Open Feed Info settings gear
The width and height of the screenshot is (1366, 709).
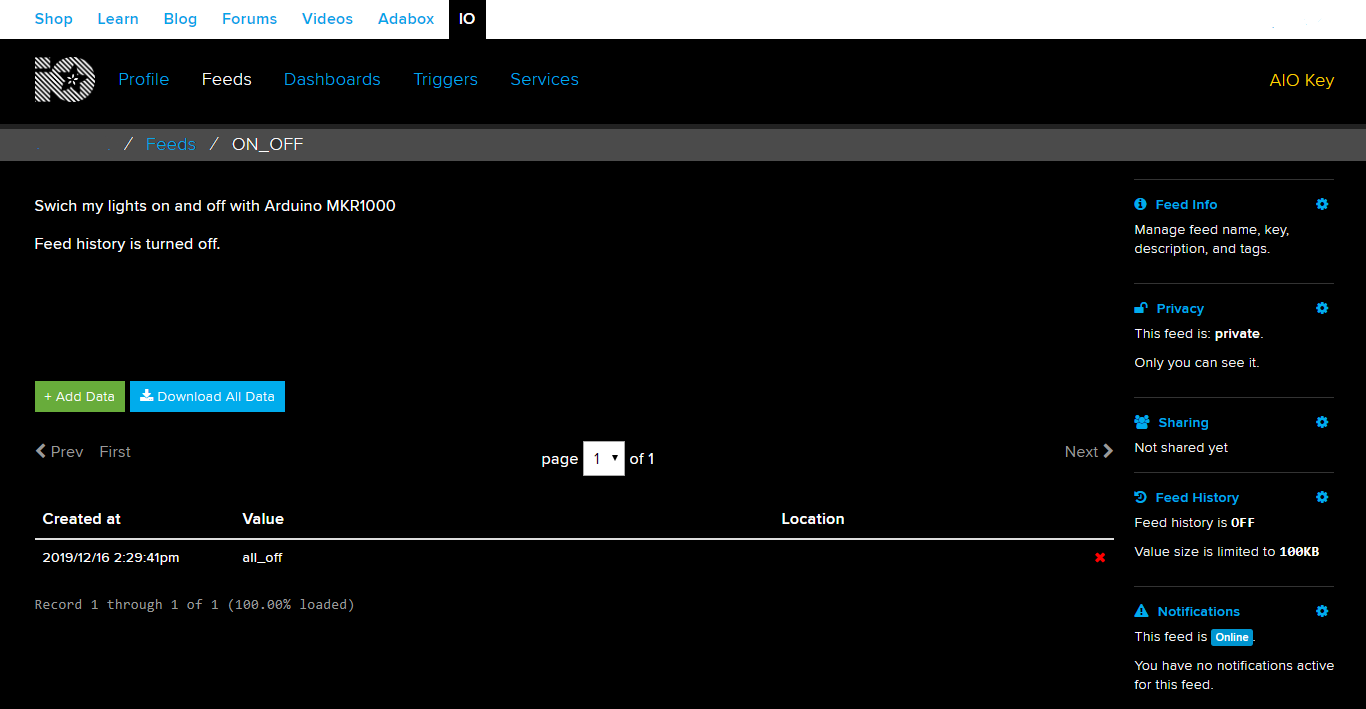coord(1322,204)
